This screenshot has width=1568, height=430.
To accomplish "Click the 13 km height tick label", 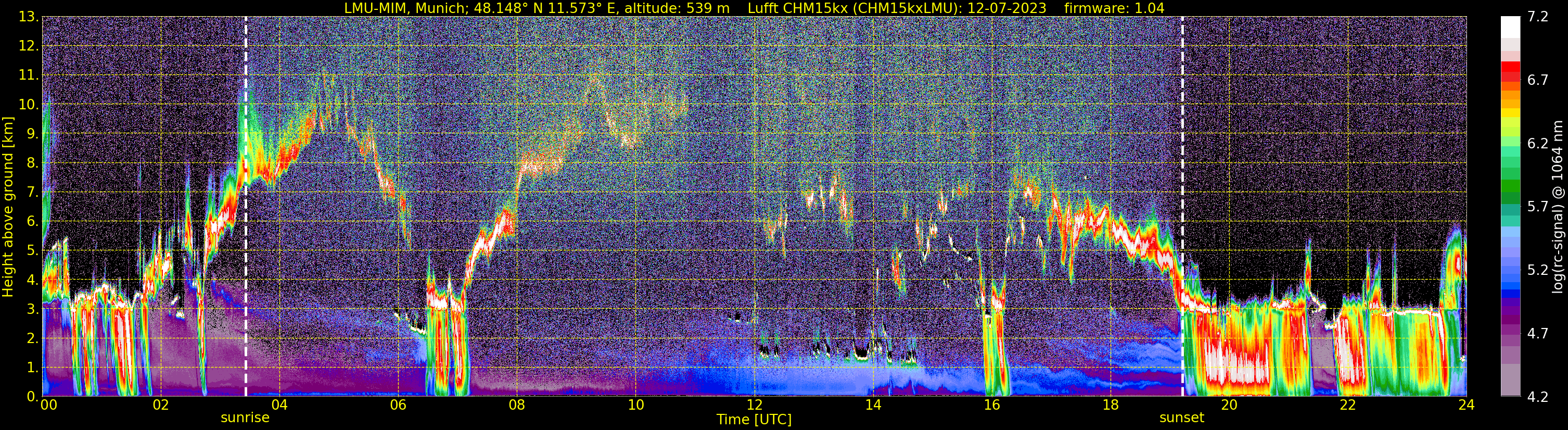I will click(x=29, y=17).
